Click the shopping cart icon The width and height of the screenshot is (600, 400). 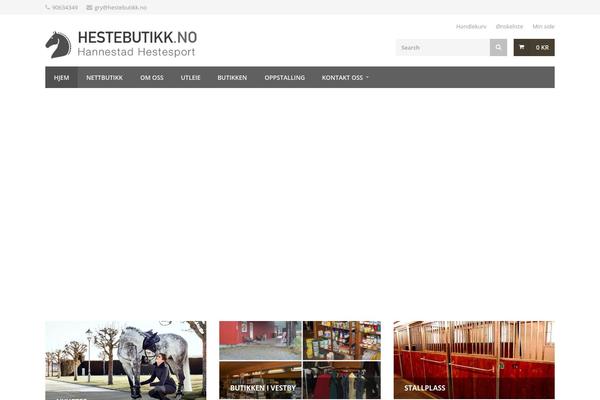[522, 47]
